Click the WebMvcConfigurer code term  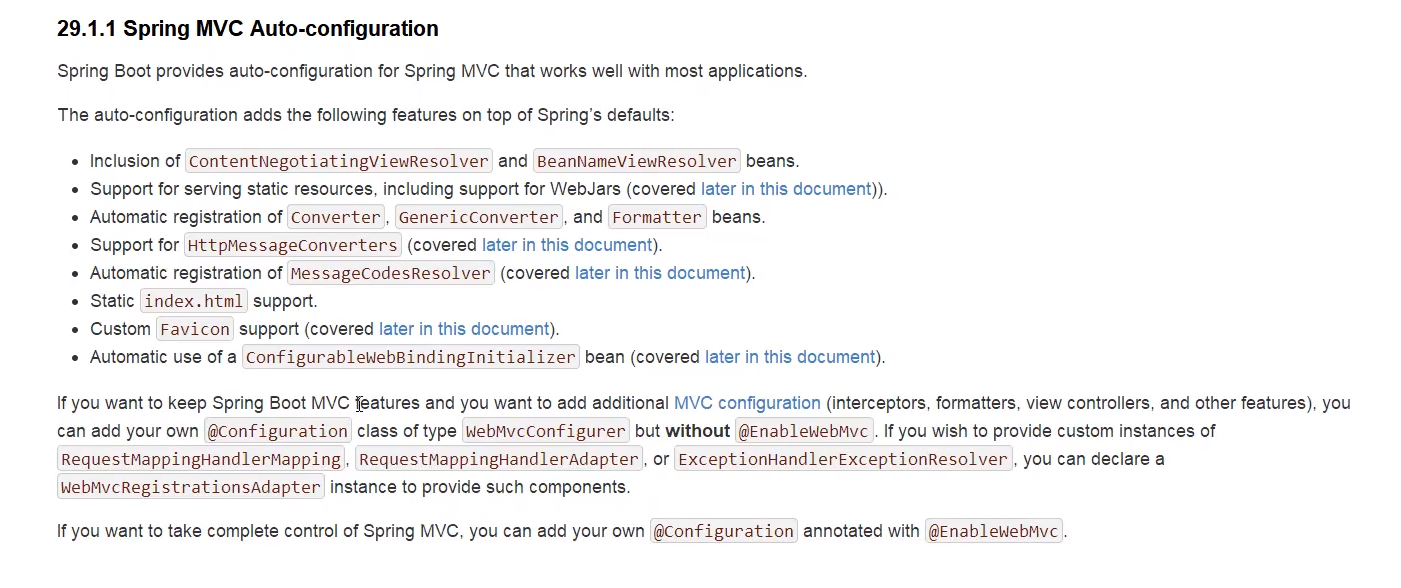[x=546, y=431]
